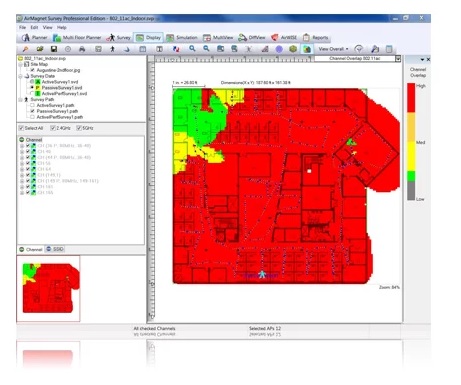This screenshot has height=385, width=461.
Task: Open the Survey mode
Action: (119, 38)
